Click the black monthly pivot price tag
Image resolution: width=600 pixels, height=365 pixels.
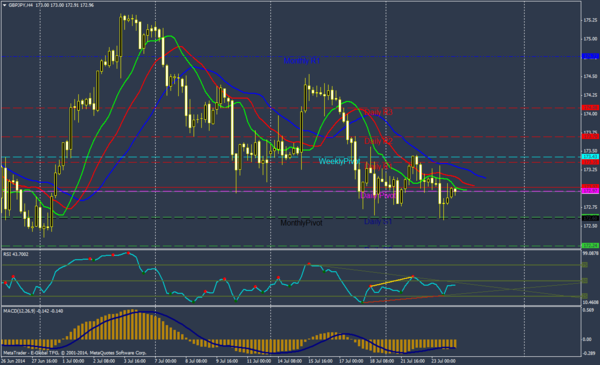(x=590, y=218)
